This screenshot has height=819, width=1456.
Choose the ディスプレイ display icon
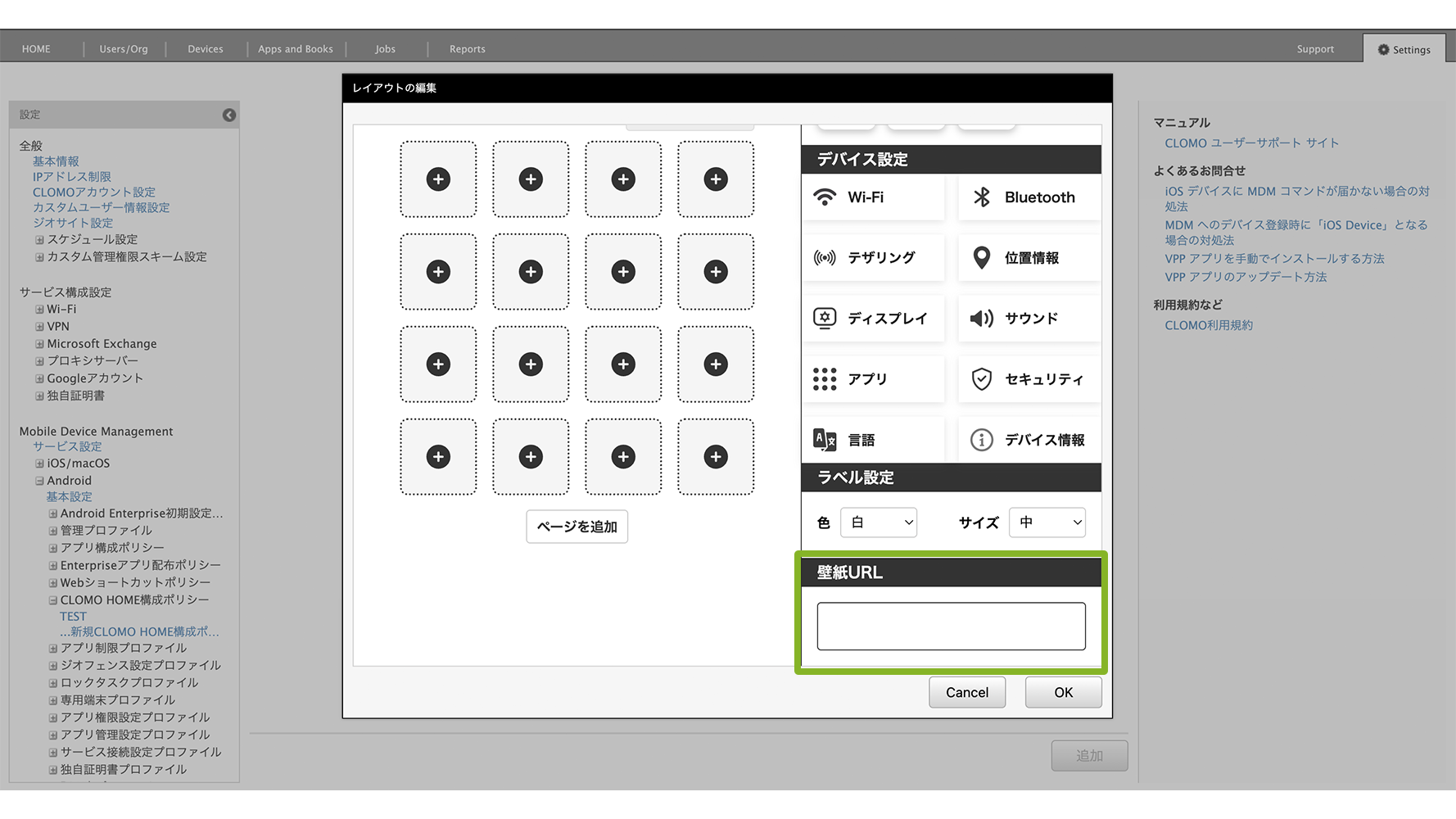(825, 318)
